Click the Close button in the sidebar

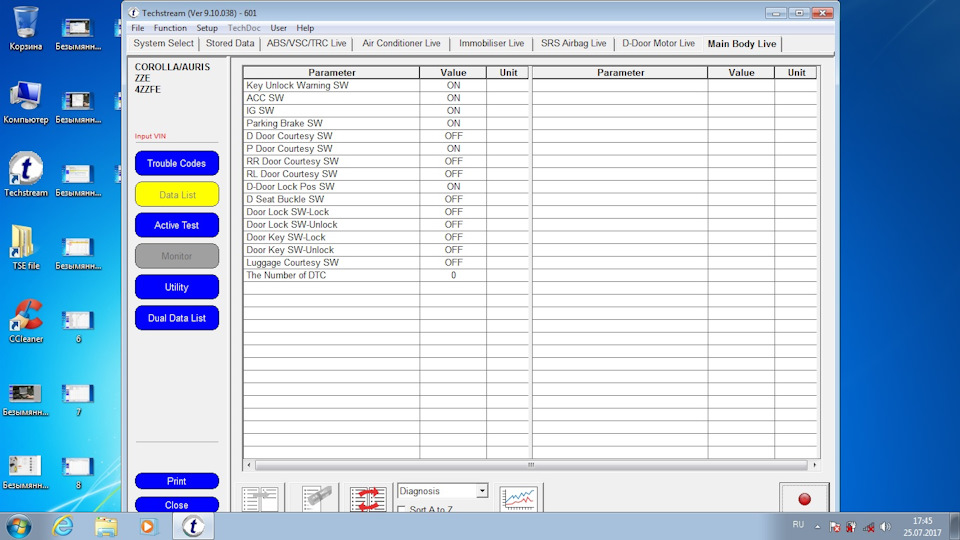[176, 504]
